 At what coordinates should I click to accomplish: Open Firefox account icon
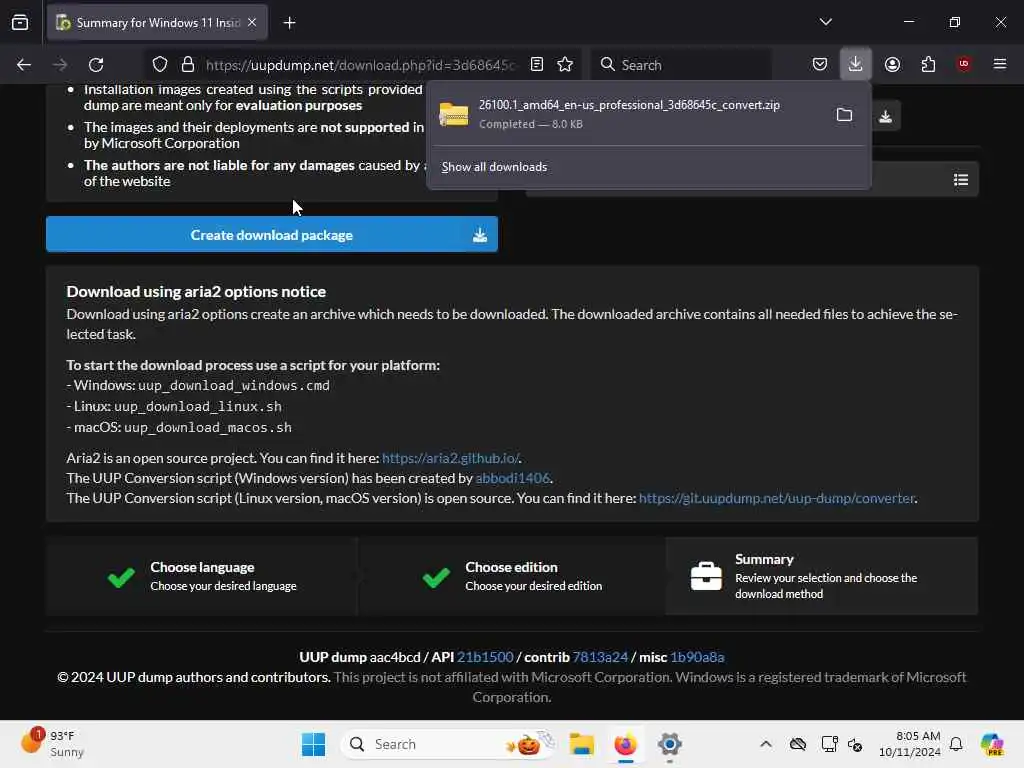892,64
